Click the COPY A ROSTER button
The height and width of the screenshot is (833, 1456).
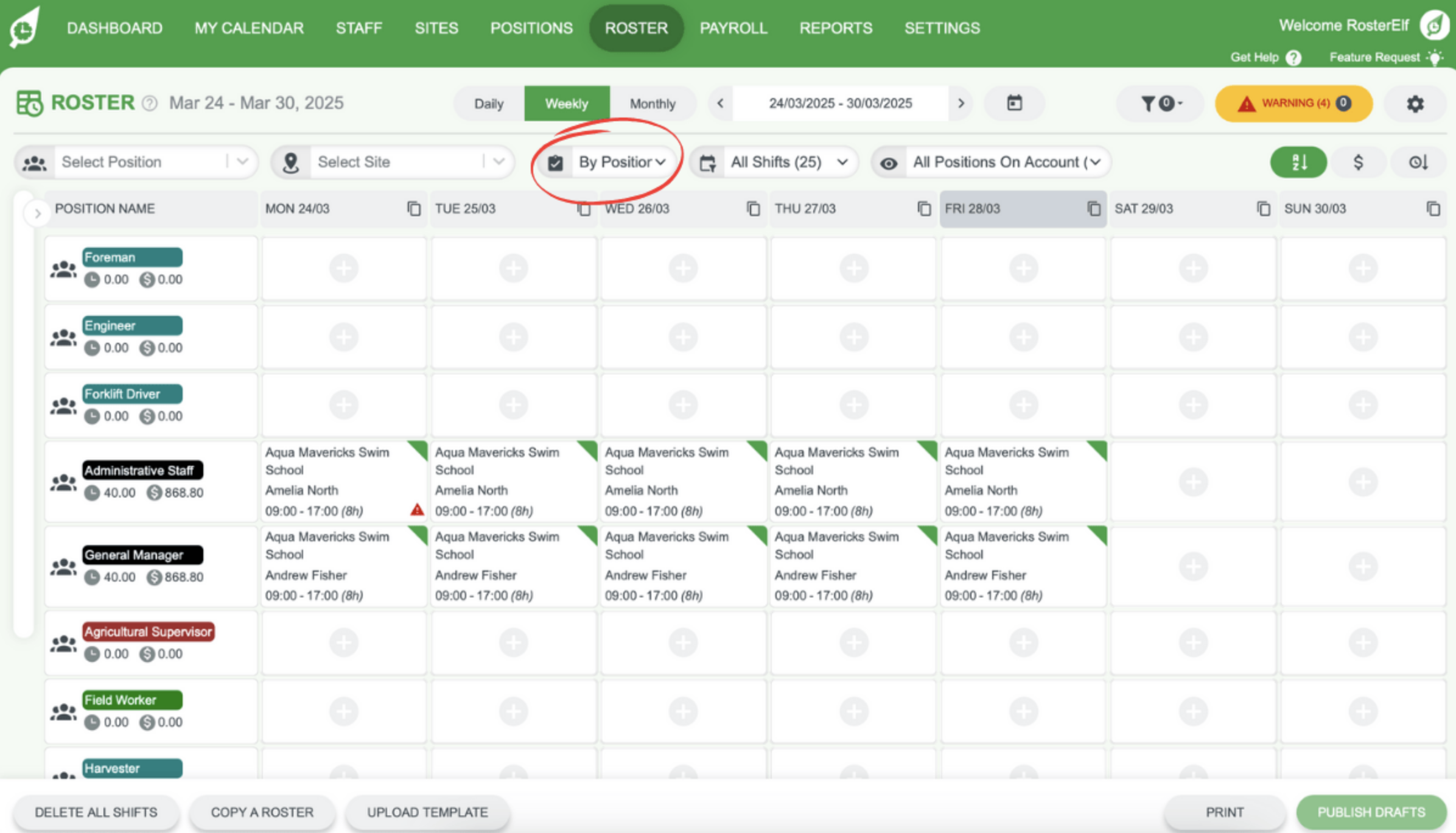click(262, 812)
